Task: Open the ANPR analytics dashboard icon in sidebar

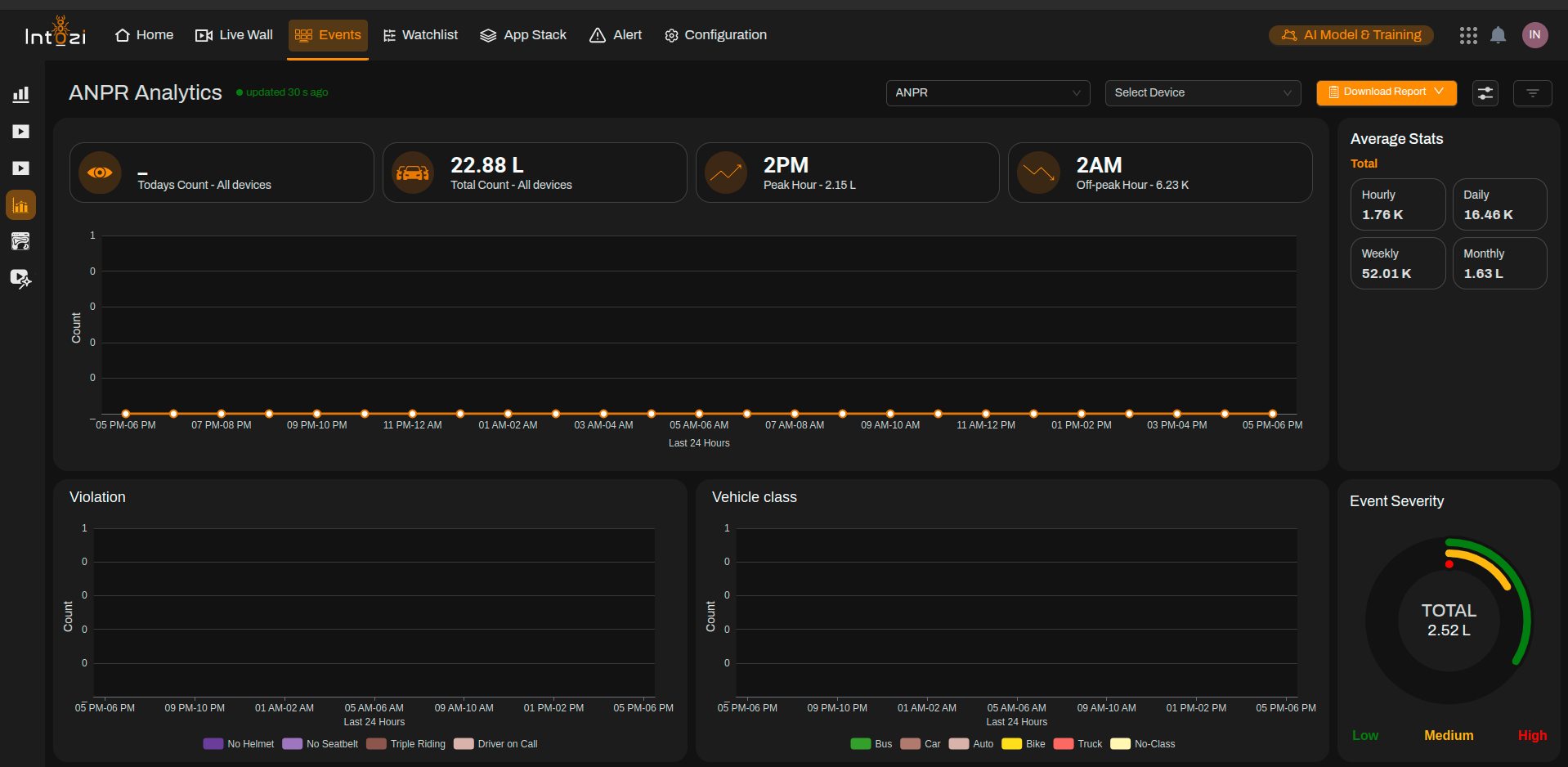Action: point(21,204)
